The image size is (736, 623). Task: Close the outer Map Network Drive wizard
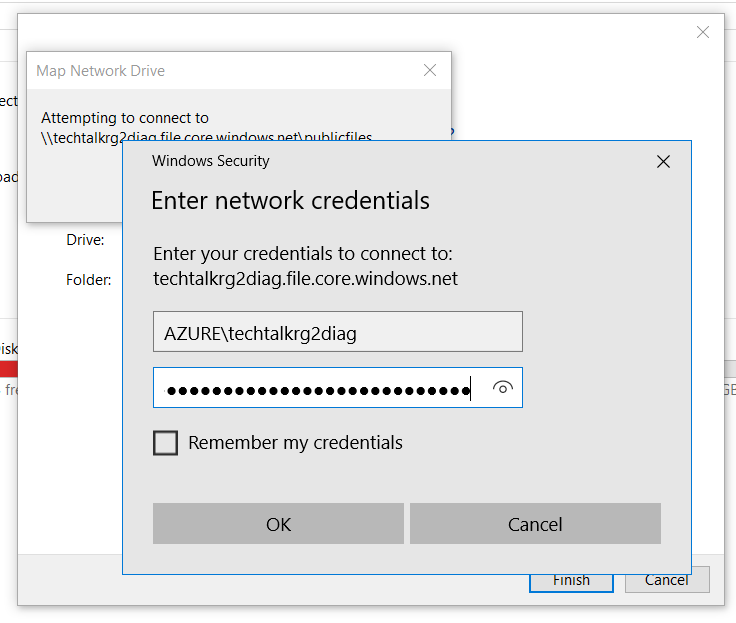tap(703, 32)
